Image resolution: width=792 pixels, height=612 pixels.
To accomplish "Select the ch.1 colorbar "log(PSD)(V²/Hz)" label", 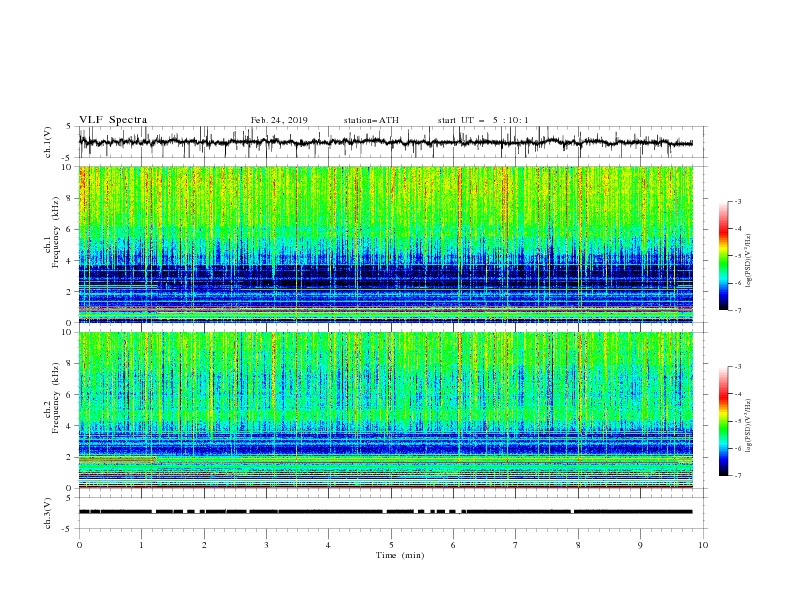I will (x=749, y=261).
